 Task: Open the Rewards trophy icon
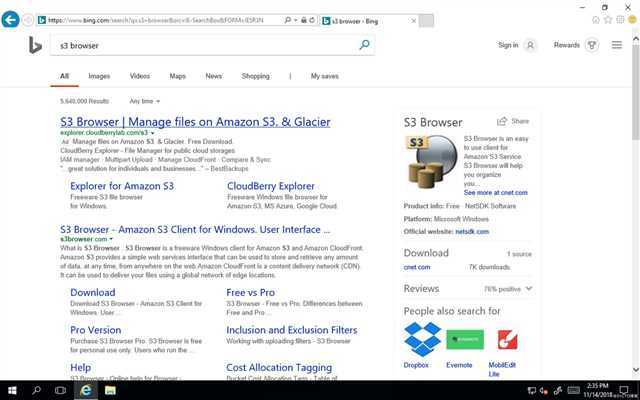click(x=592, y=45)
